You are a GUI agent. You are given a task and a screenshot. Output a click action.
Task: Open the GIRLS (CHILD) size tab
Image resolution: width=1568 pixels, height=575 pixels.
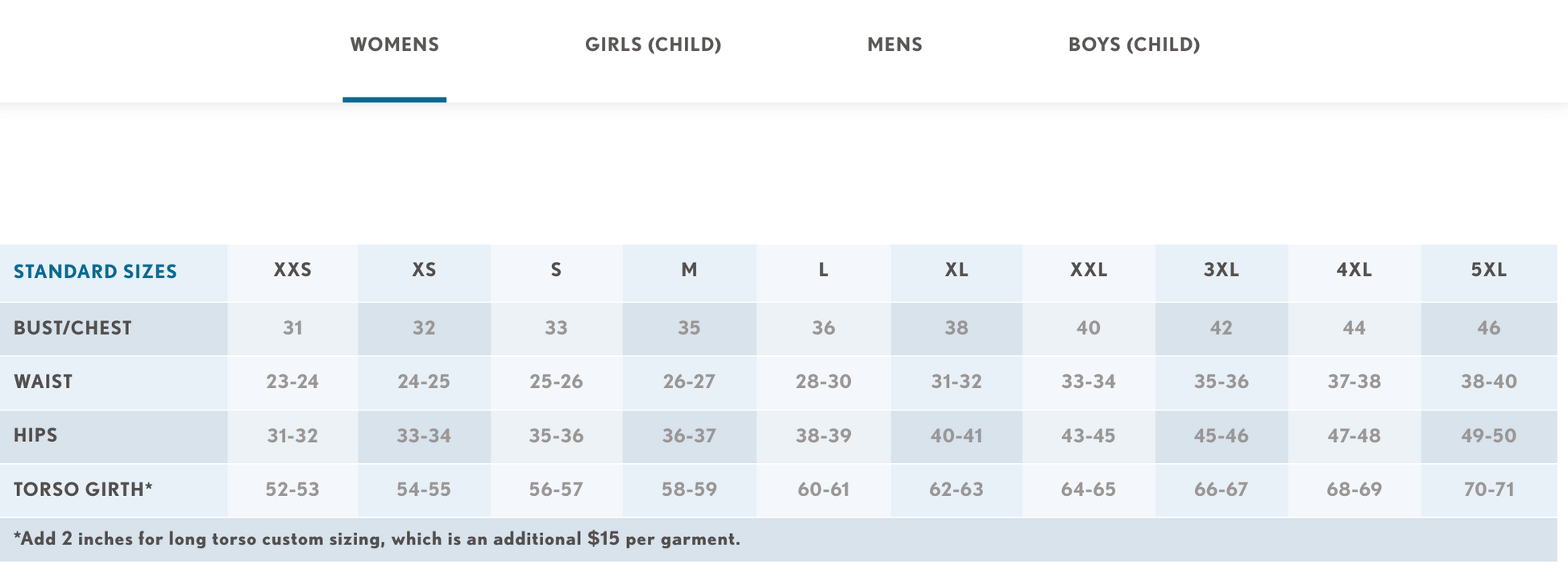653,44
